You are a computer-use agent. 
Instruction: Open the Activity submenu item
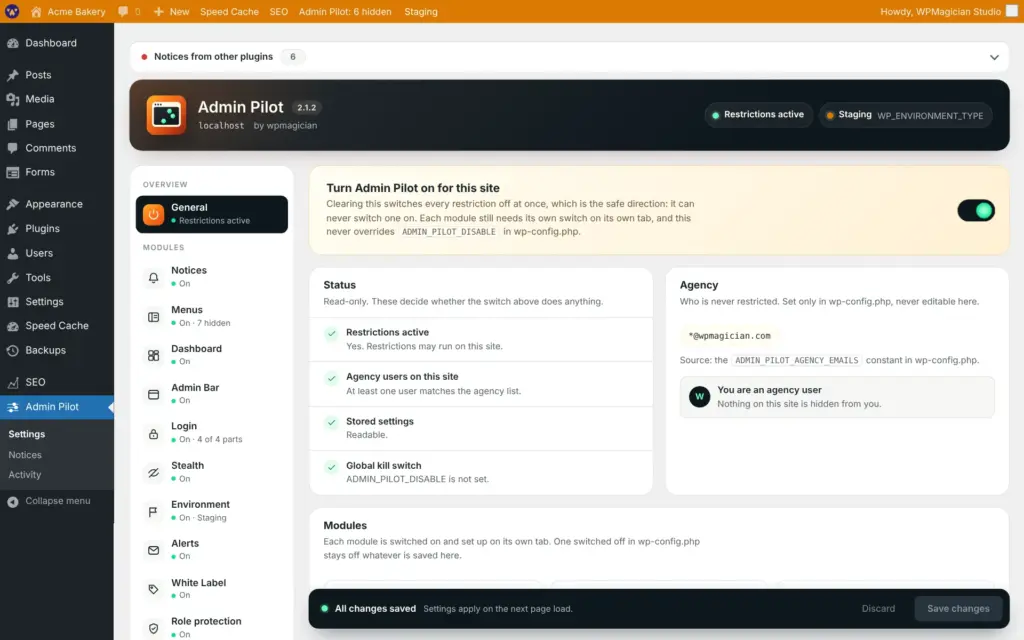point(25,475)
